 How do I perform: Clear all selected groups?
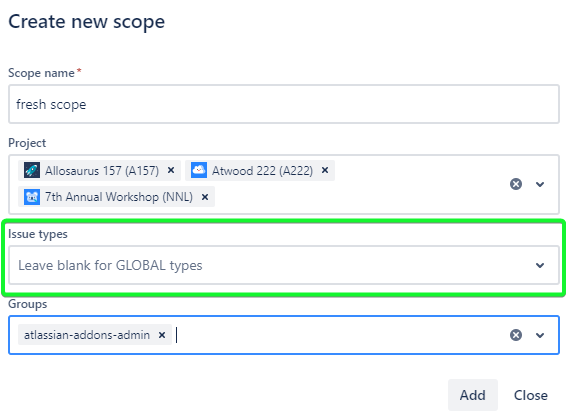click(x=516, y=335)
